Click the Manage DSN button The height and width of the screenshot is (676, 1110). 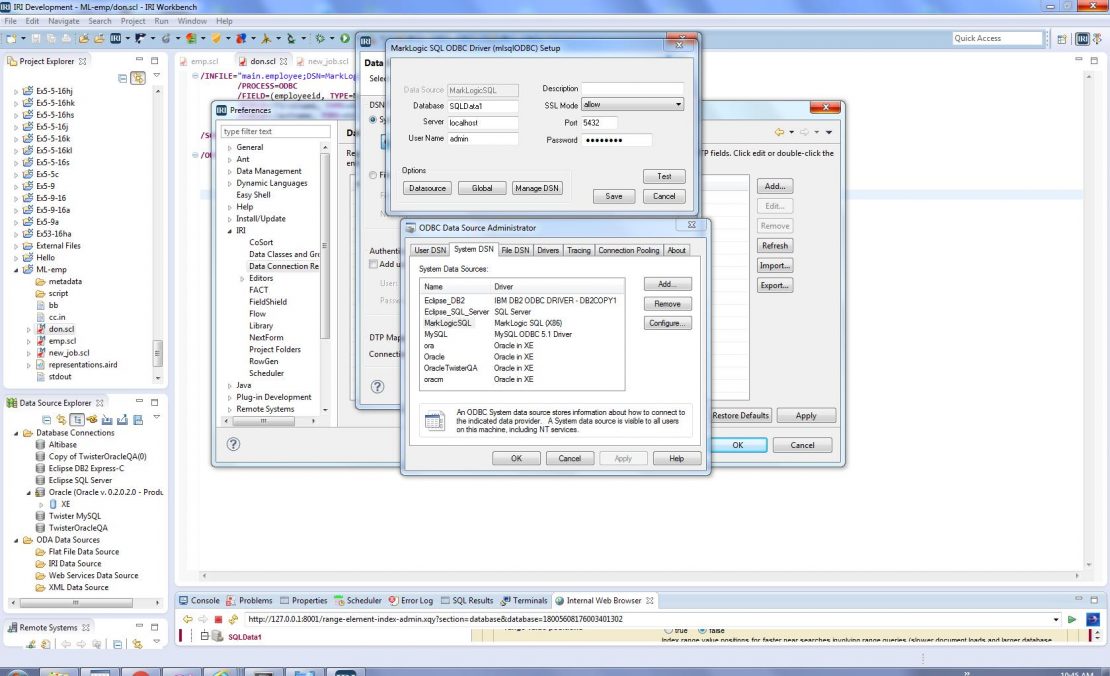tap(537, 188)
